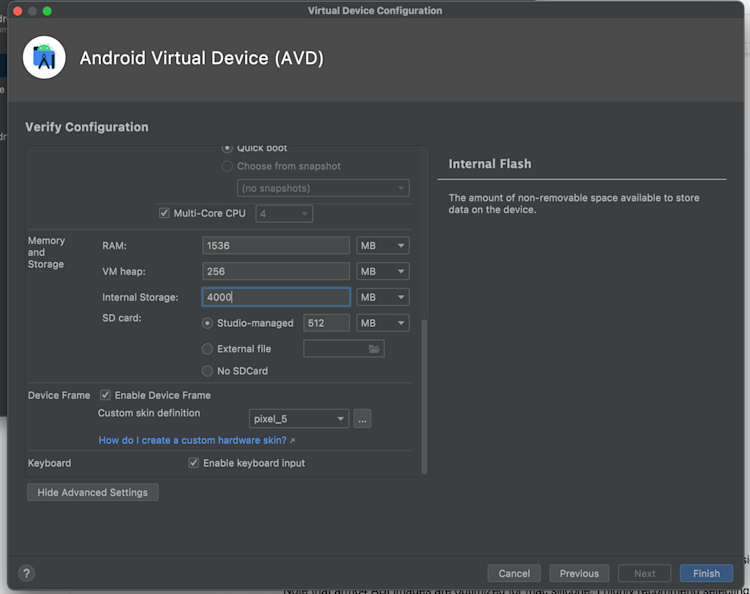This screenshot has height=594, width=750.
Task: Click the 'SD card:' label
Action: coord(121,318)
